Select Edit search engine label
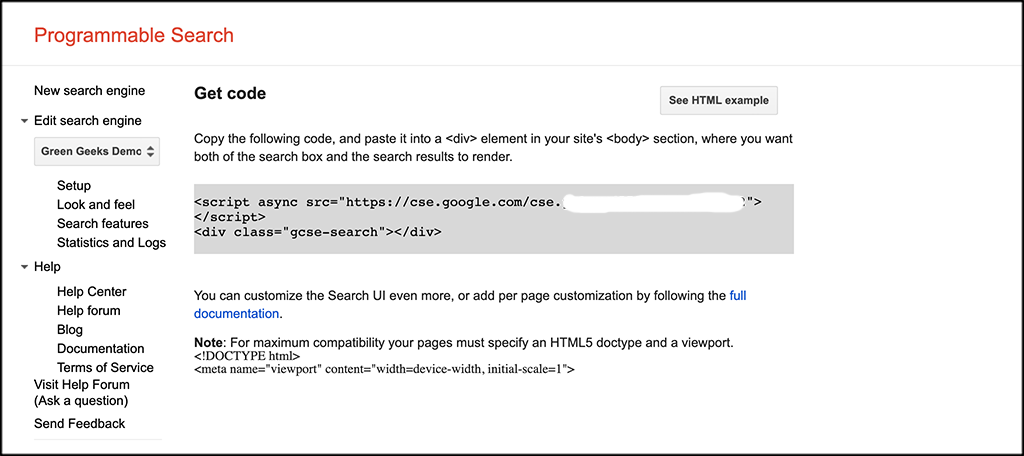 [x=88, y=121]
